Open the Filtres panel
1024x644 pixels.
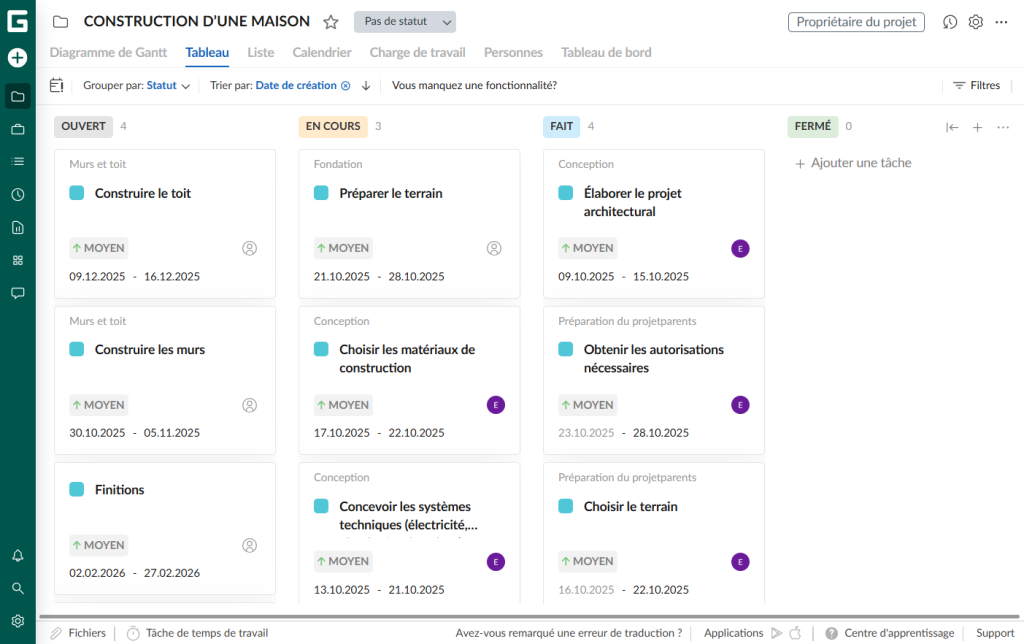pos(977,85)
